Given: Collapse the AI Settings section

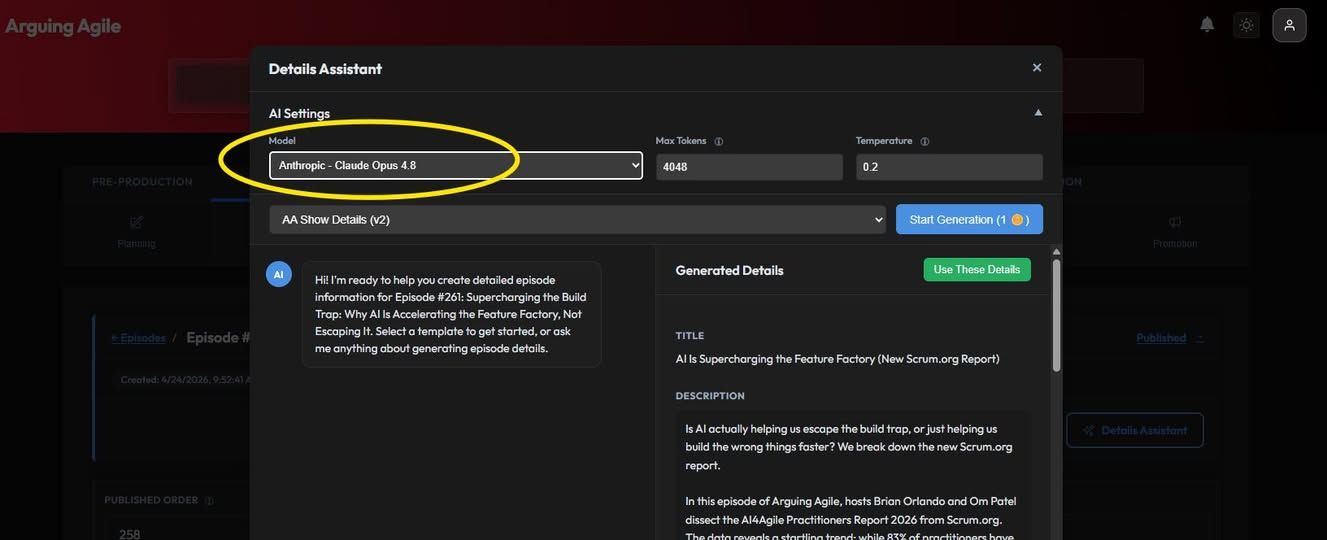Looking at the screenshot, I should (1038, 113).
